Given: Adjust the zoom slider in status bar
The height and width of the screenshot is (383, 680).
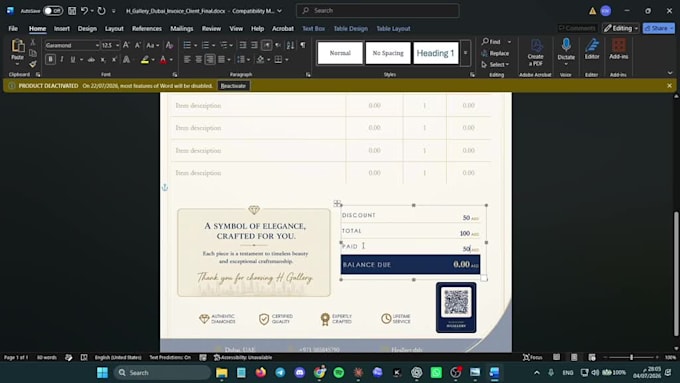Looking at the screenshot, I should point(631,357).
